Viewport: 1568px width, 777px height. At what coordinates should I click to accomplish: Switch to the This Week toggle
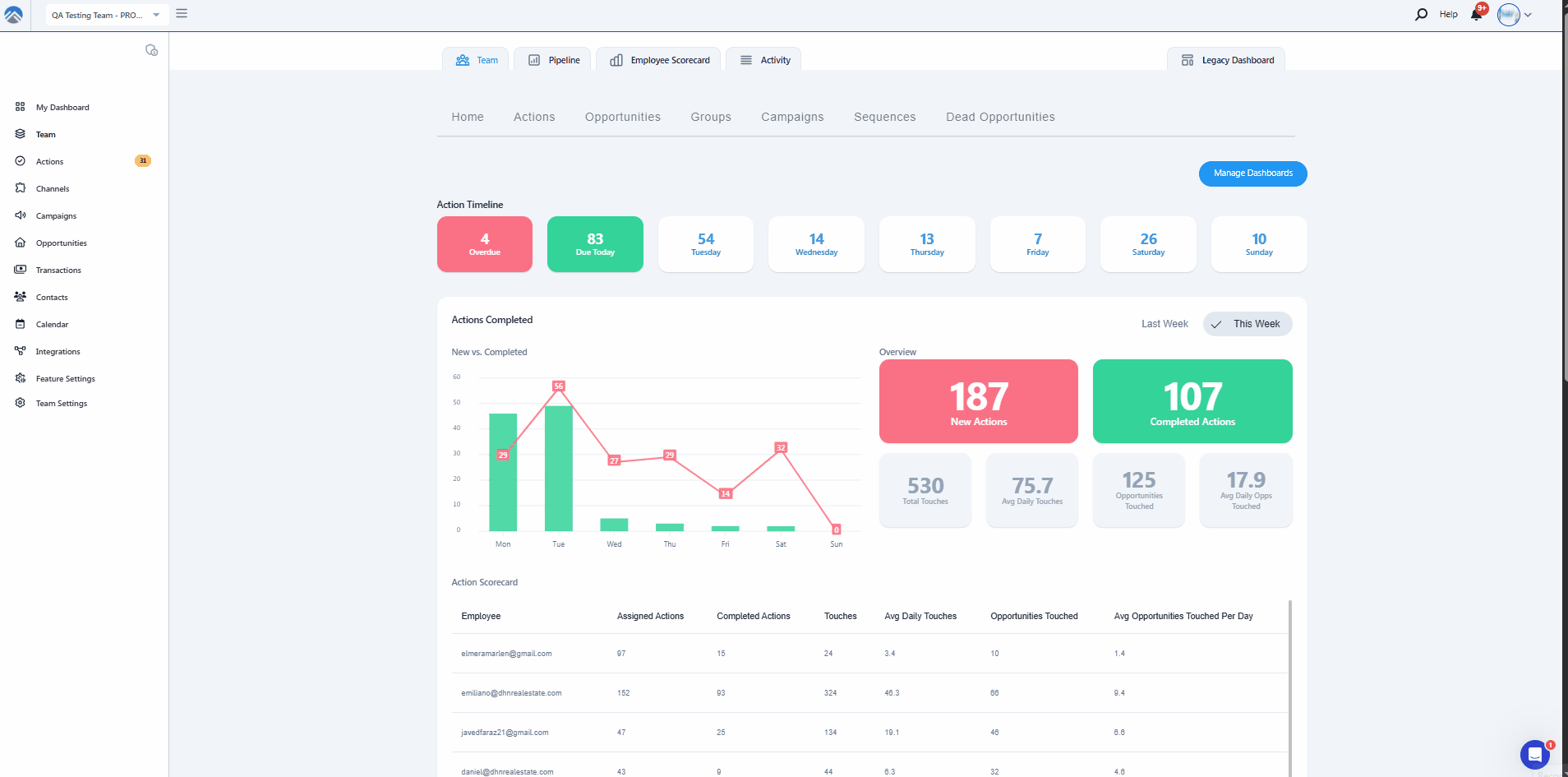(x=1247, y=324)
